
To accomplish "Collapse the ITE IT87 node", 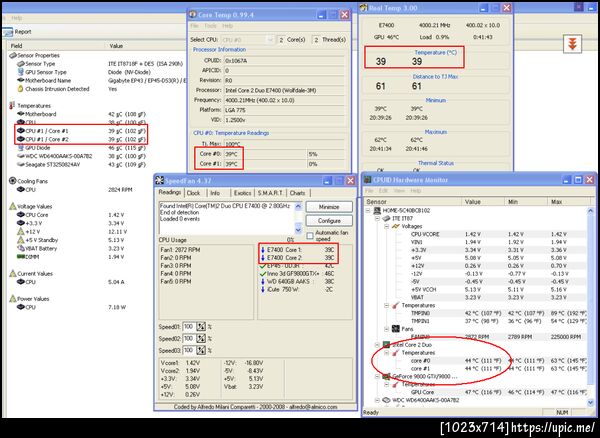I will click(x=377, y=218).
